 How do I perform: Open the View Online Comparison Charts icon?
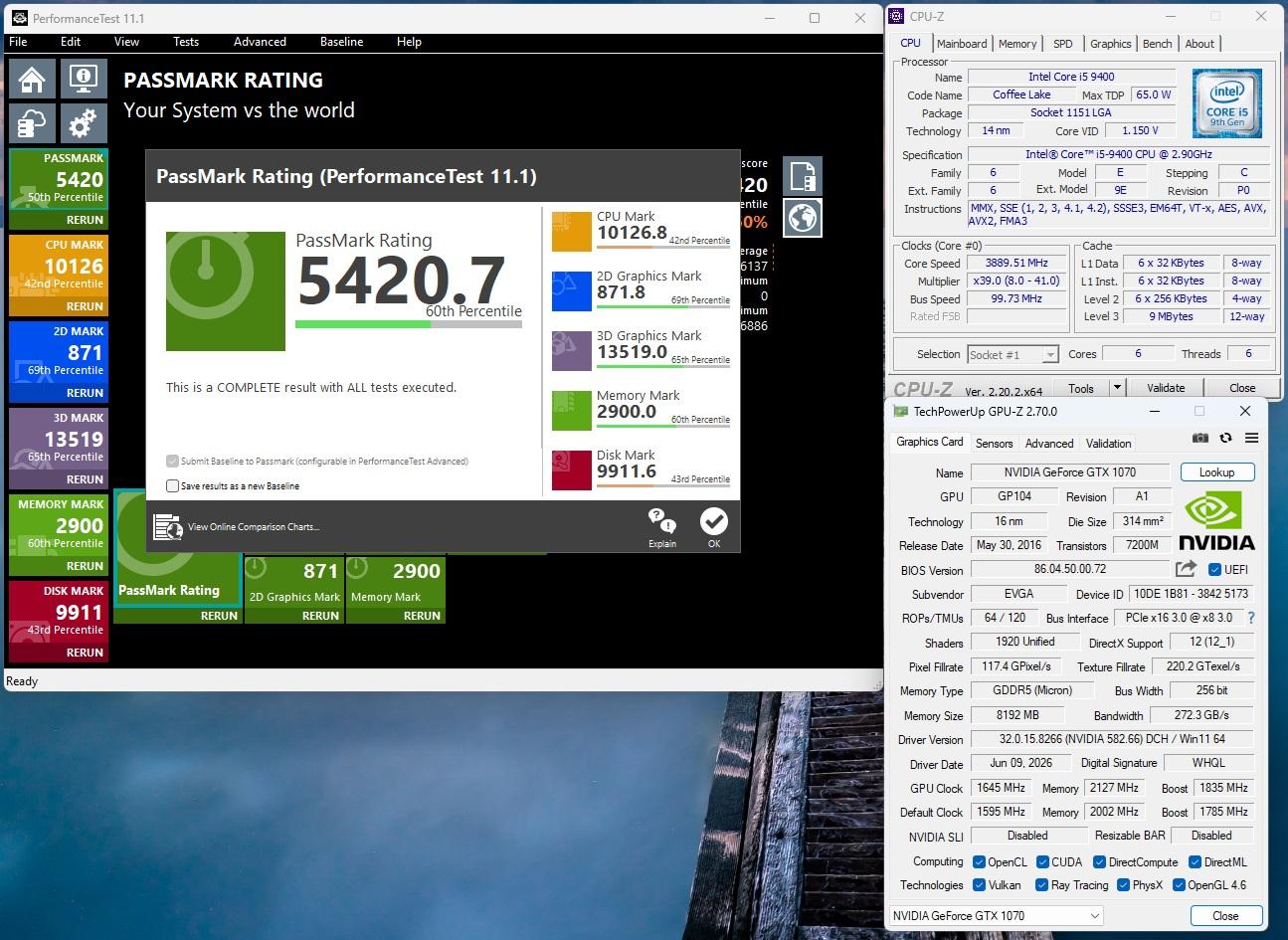click(168, 526)
